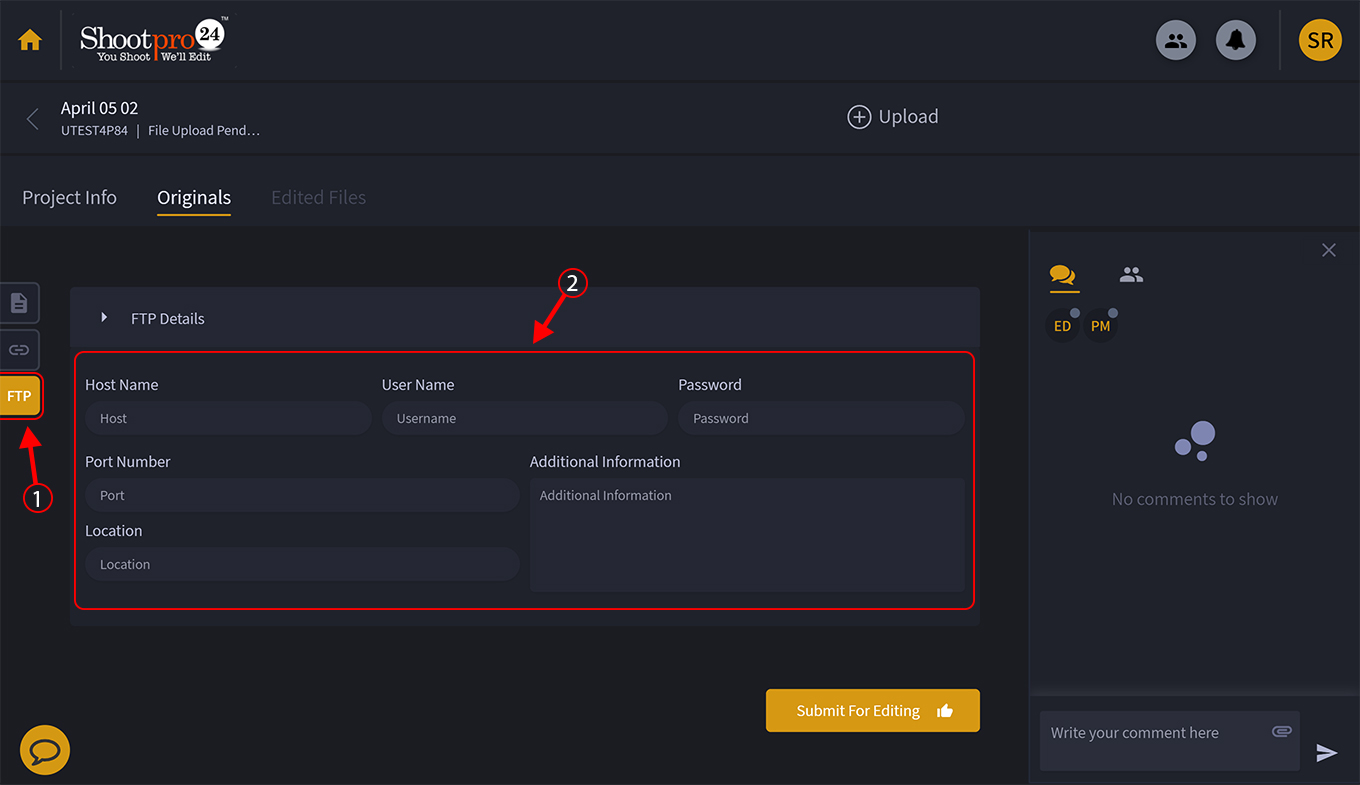Send the comment with arrow icon
Image resolution: width=1360 pixels, height=785 pixels.
(x=1326, y=753)
